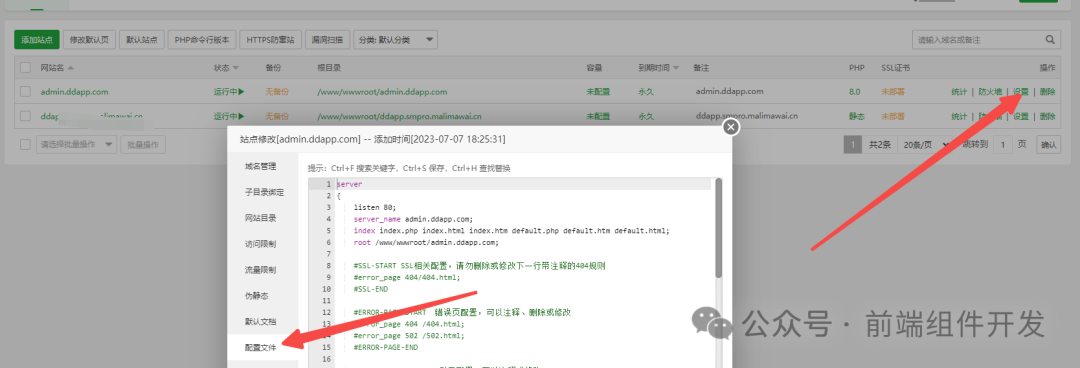The height and width of the screenshot is (368, 1080).
Task: Sort by the 状态 column arrow
Action: pos(236,68)
